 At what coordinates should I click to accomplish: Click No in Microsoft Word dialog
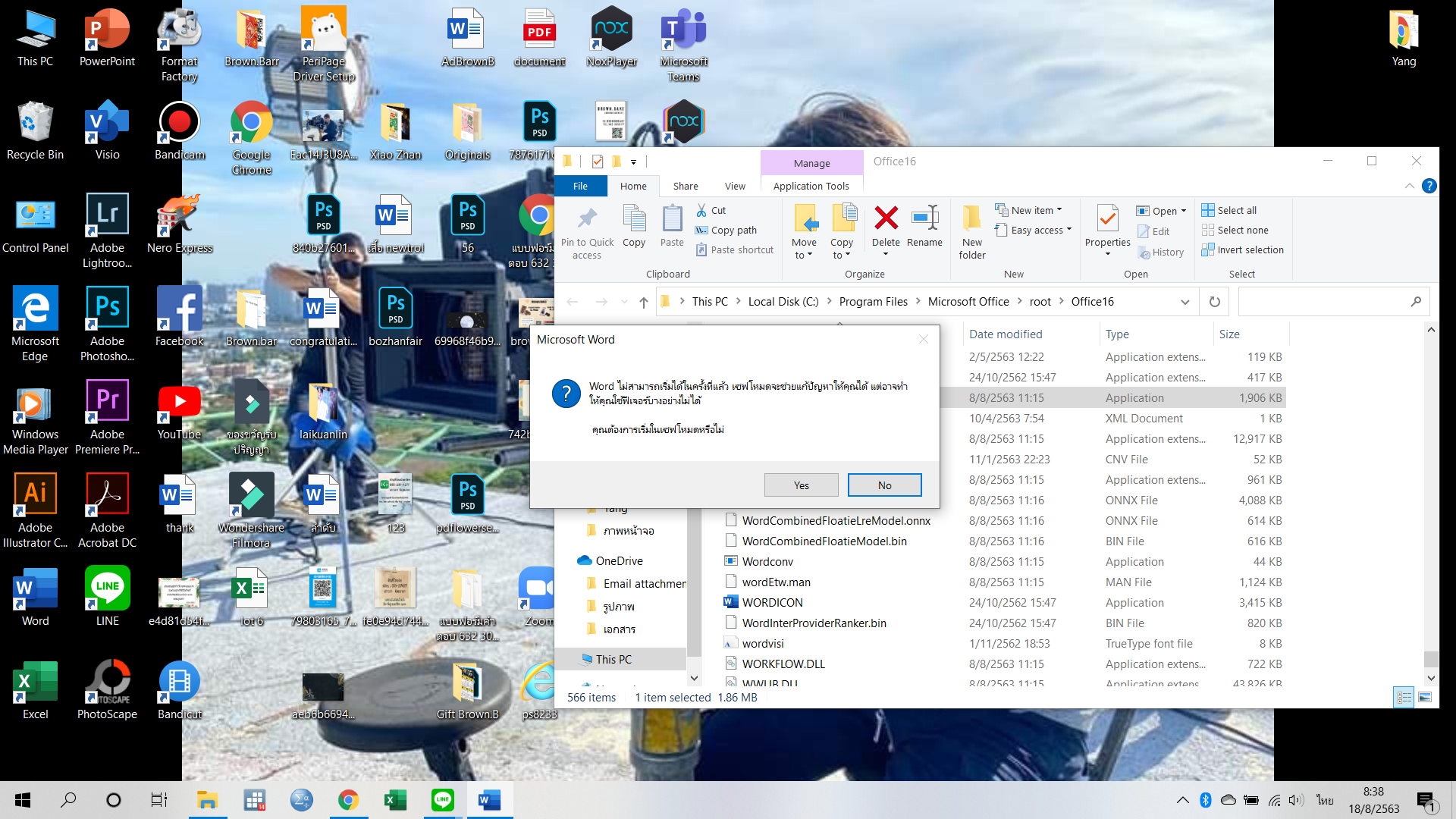pyautogui.click(x=884, y=485)
